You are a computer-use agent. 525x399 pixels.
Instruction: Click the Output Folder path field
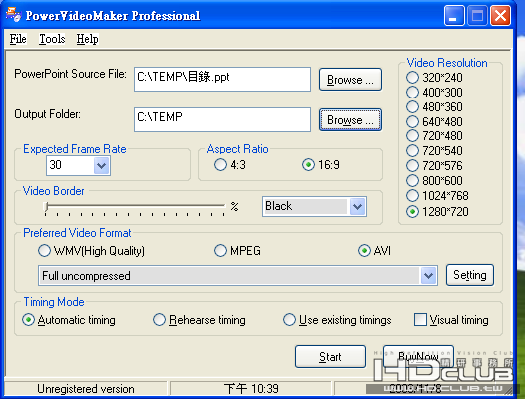point(222,119)
